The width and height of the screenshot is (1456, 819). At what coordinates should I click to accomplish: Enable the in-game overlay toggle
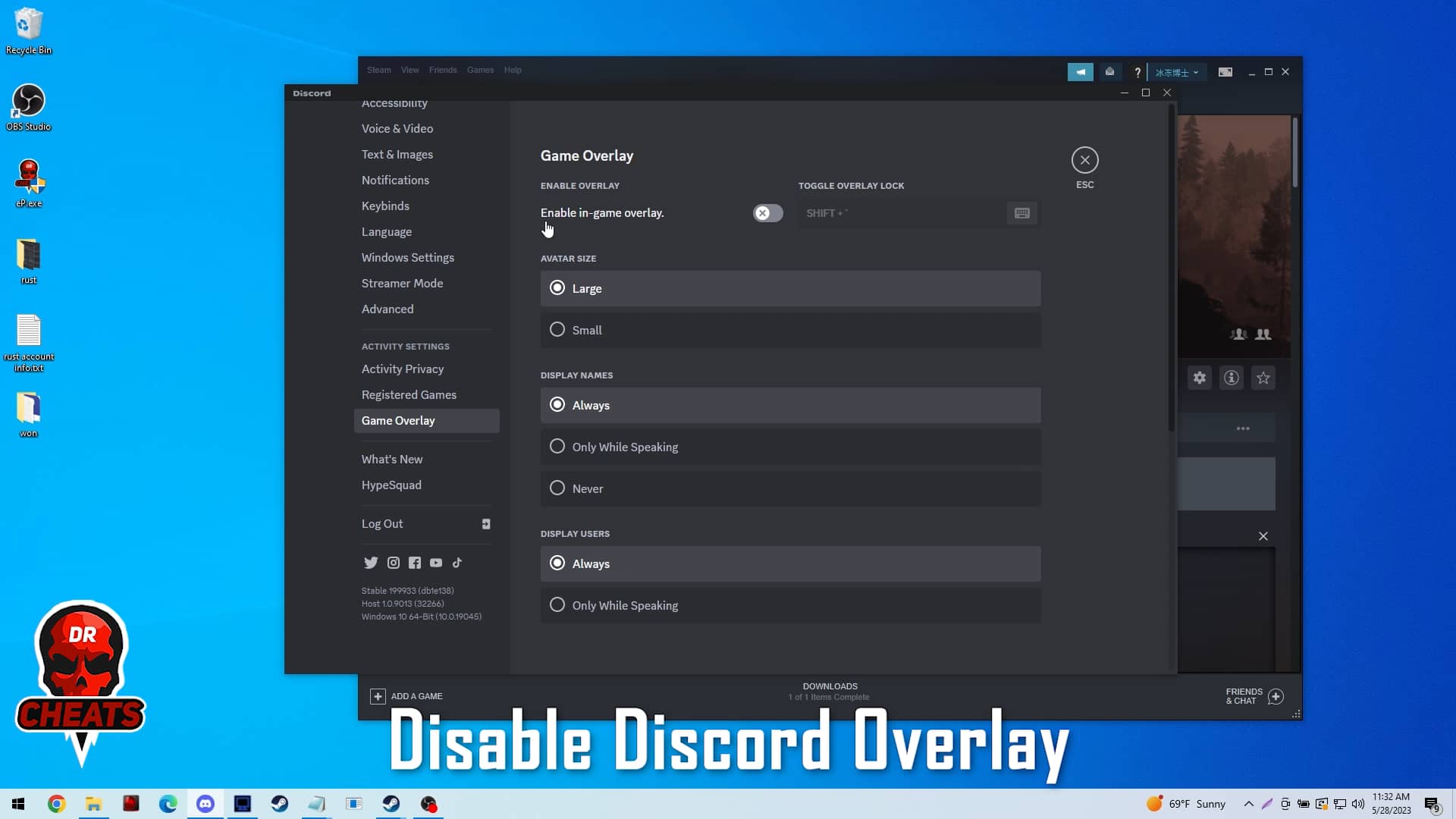point(767,213)
